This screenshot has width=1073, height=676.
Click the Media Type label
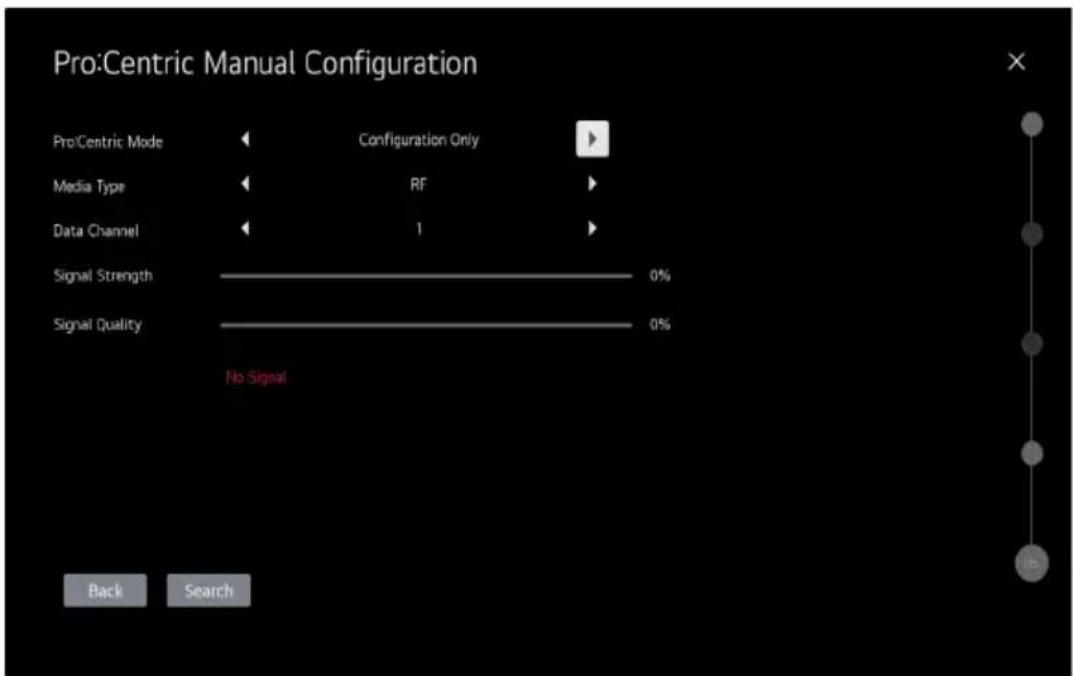[x=89, y=186]
